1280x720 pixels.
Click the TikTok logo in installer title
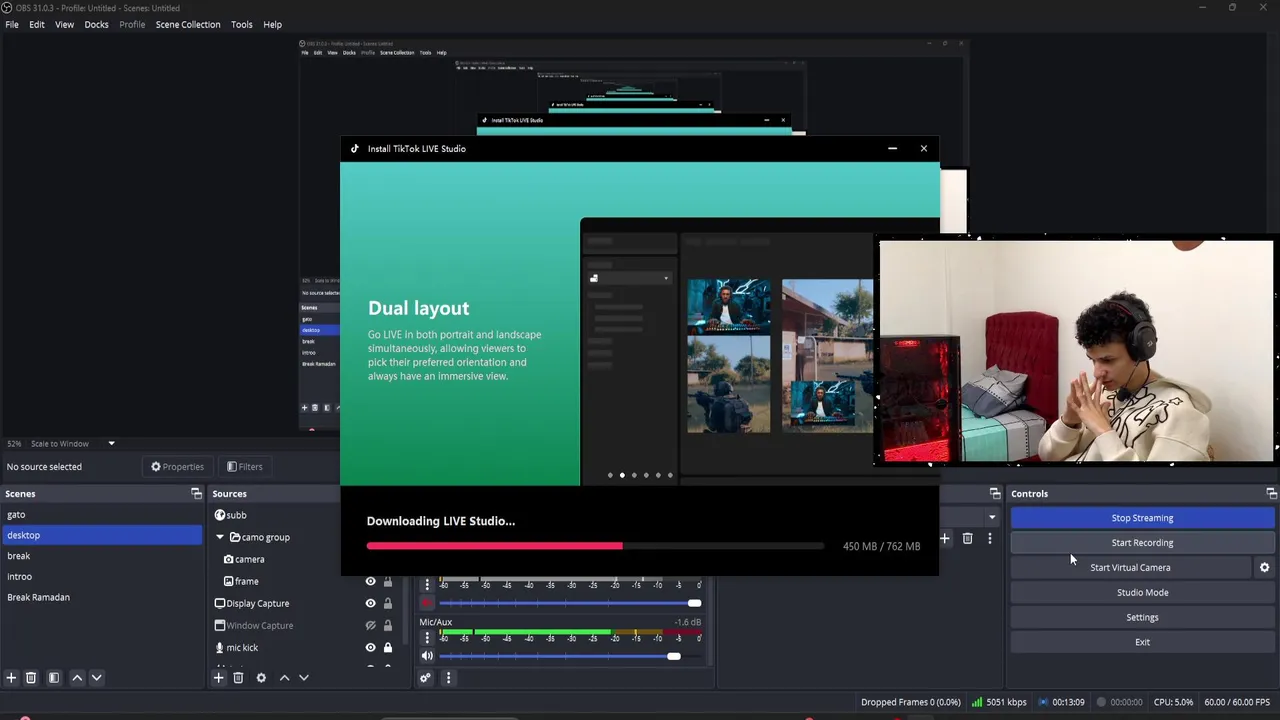pyautogui.click(x=354, y=149)
